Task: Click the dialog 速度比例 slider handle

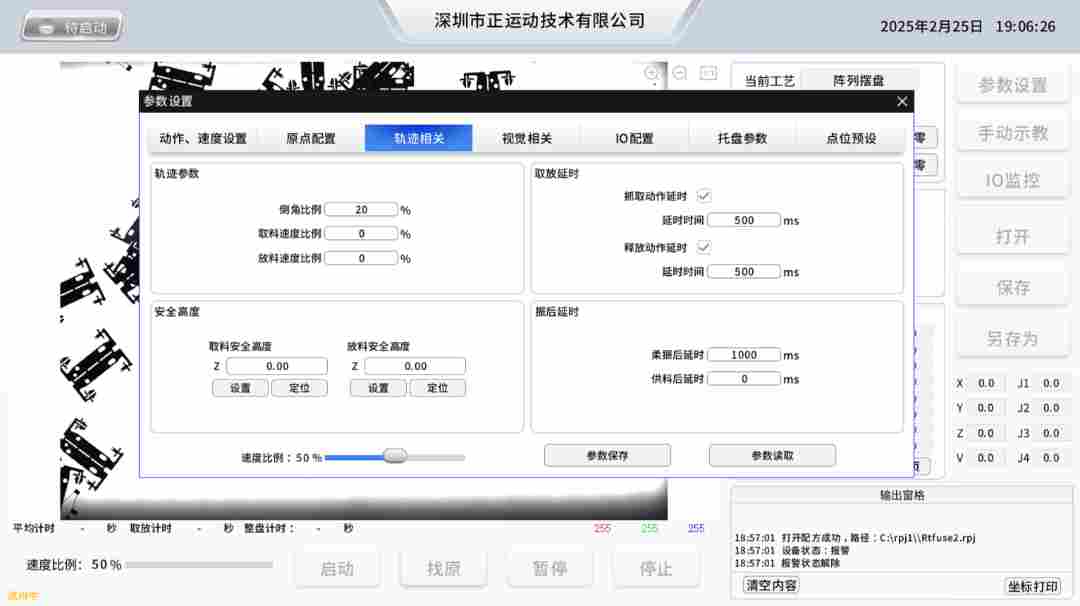Action: pyautogui.click(x=395, y=457)
